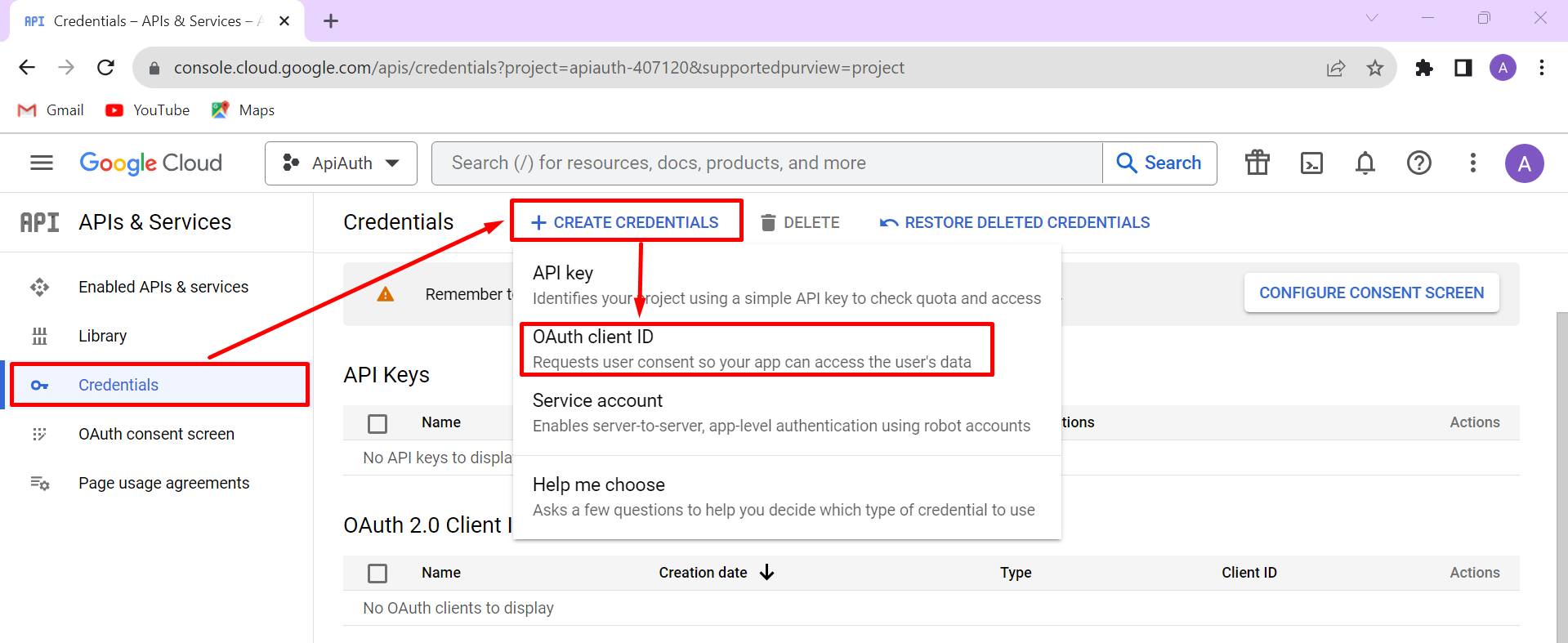Click the Page usage agreements gear icon
The image size is (1568, 643).
(x=40, y=483)
